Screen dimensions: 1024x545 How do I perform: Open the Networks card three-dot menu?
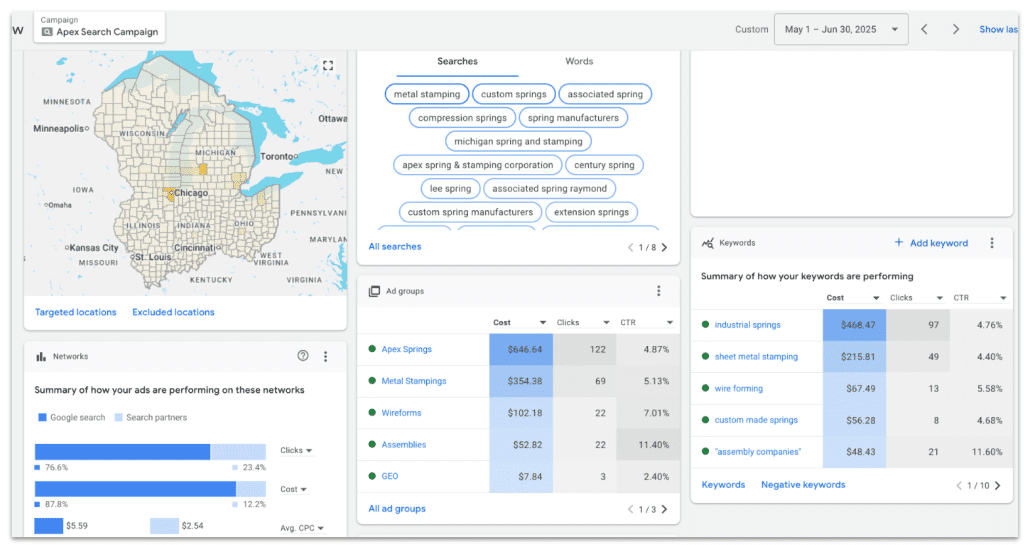[x=326, y=356]
